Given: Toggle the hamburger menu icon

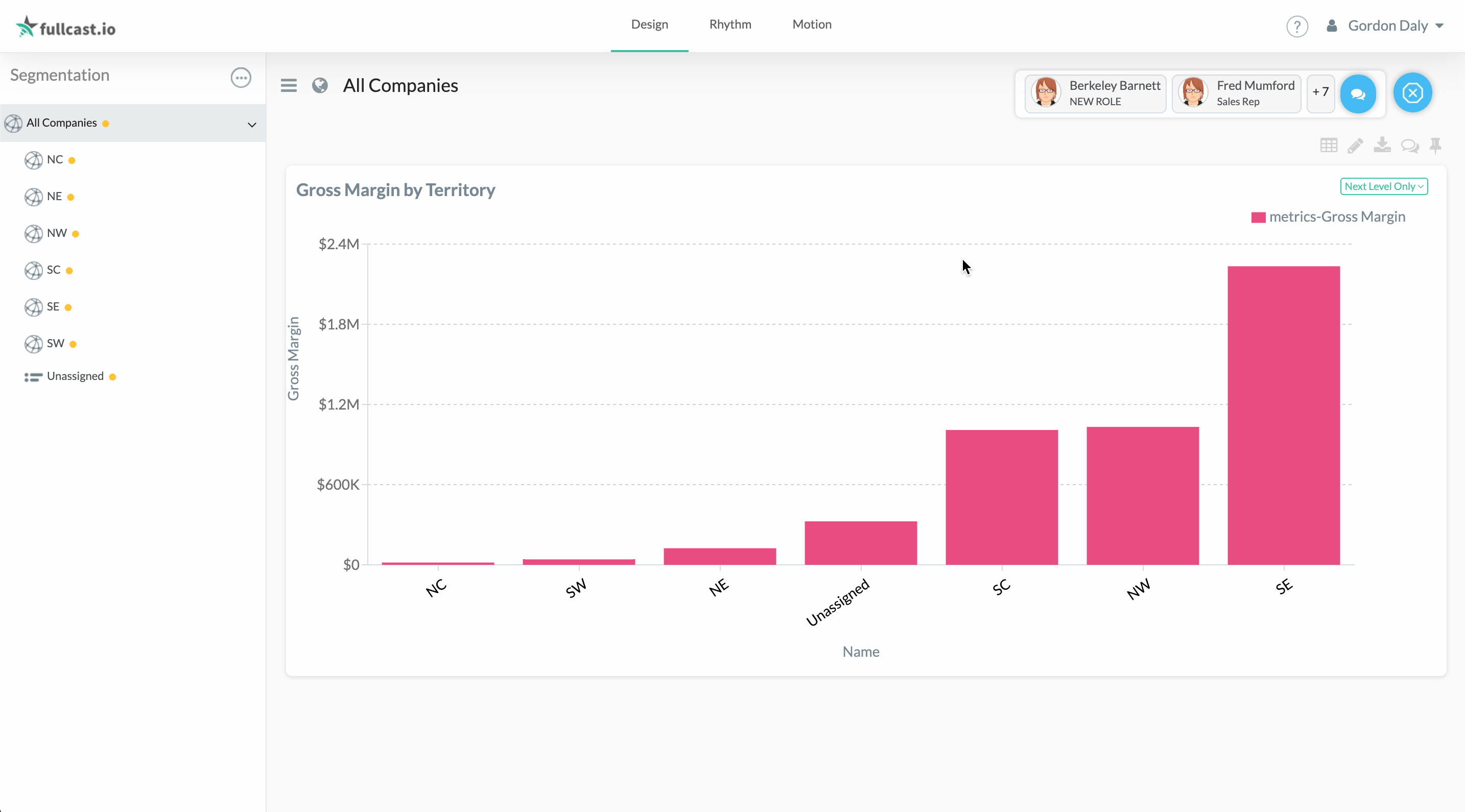Looking at the screenshot, I should pos(289,85).
